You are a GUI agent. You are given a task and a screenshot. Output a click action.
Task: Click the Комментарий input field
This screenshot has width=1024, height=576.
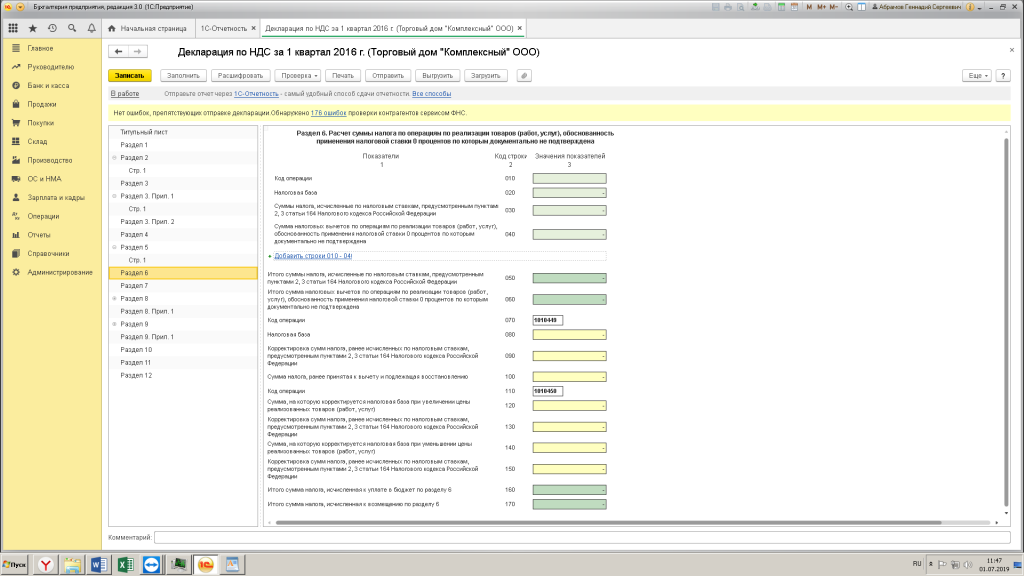(582, 537)
